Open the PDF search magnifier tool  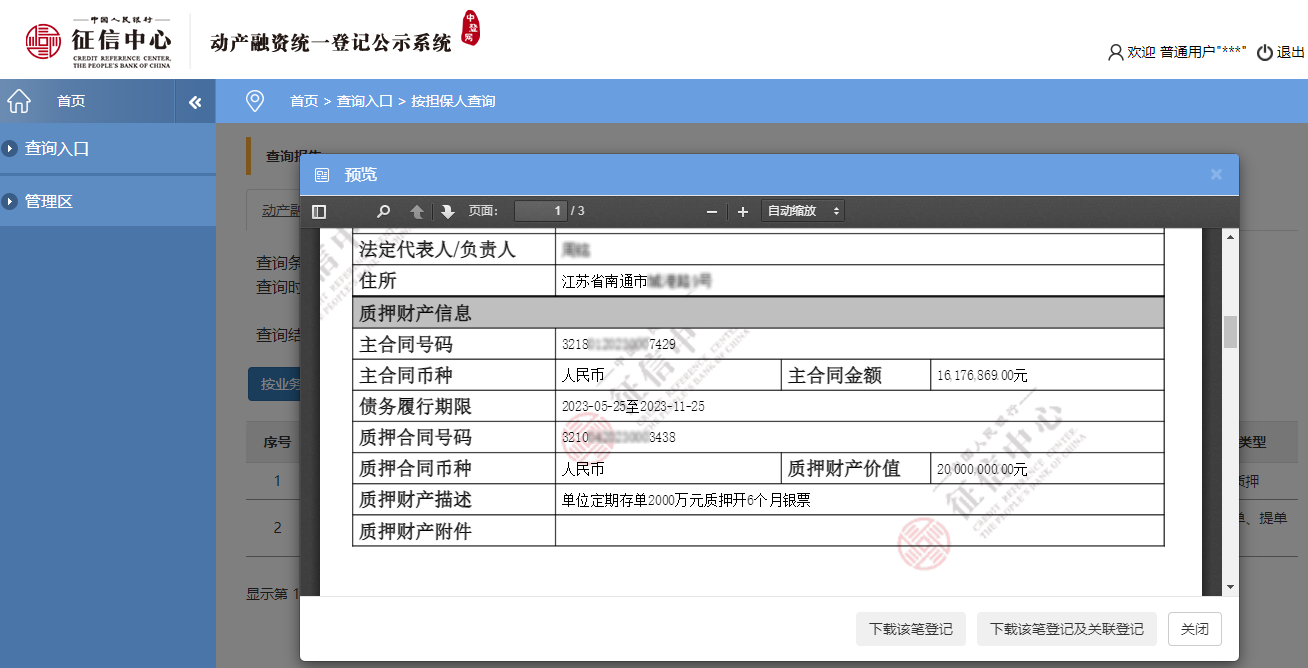[383, 211]
